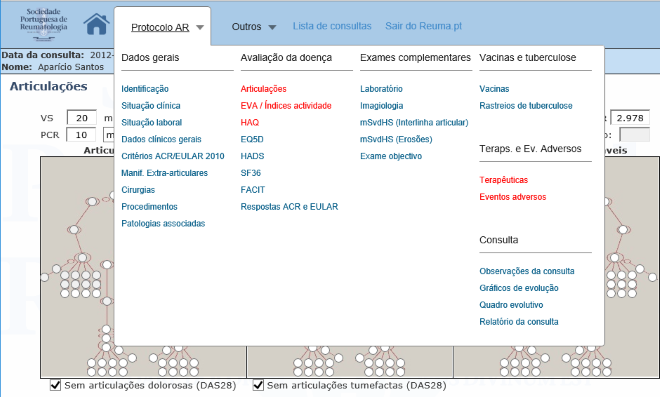Click the Sociedade Portuguesa de Reumatologia logo
Screen dimensions: 660x397
(x=44, y=24)
